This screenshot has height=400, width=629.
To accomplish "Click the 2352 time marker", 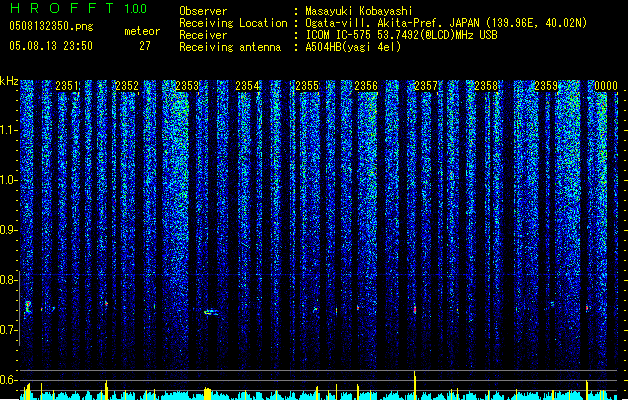I will point(127,86).
